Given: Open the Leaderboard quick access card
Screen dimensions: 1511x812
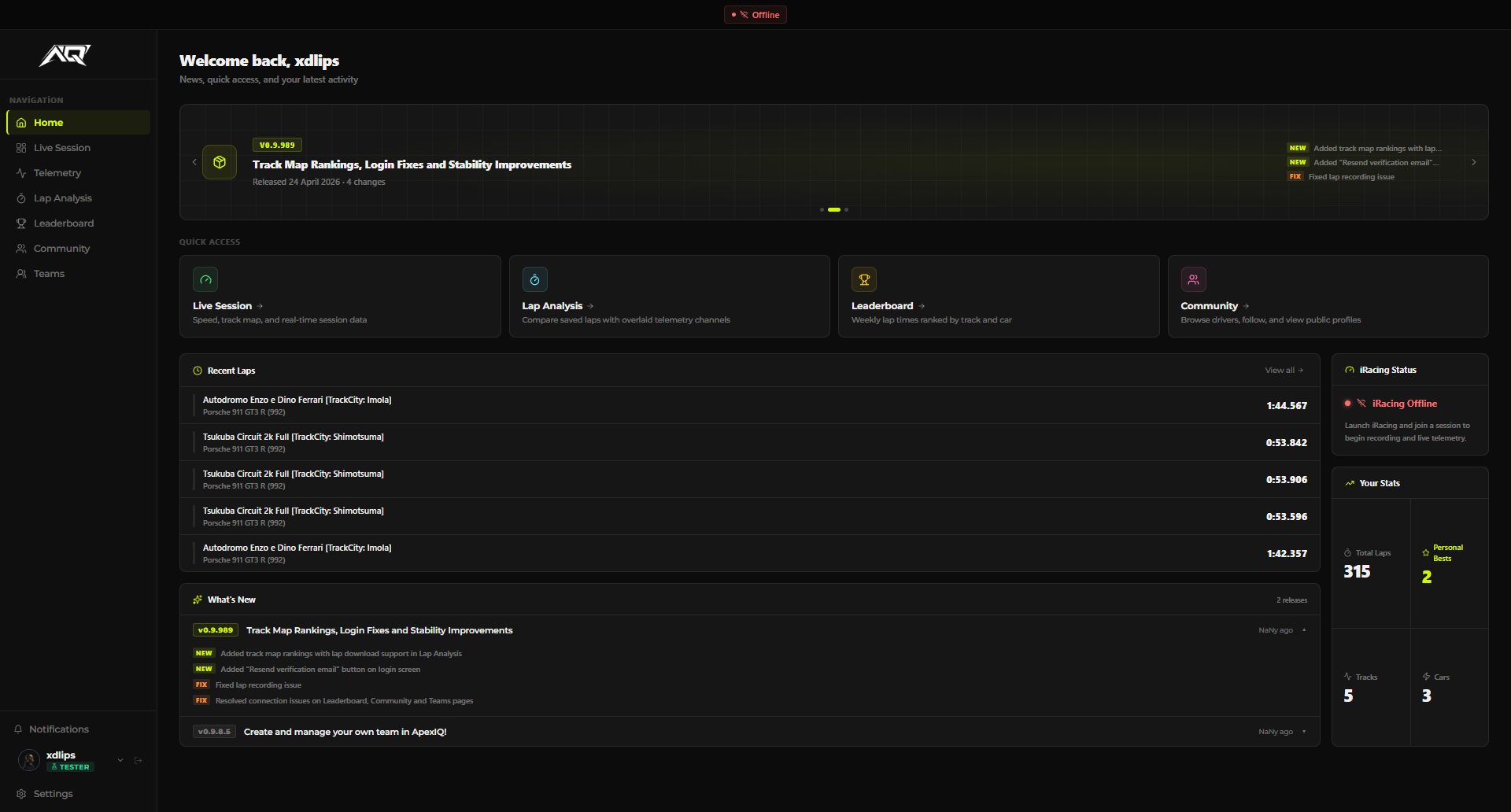Looking at the screenshot, I should 999,296.
